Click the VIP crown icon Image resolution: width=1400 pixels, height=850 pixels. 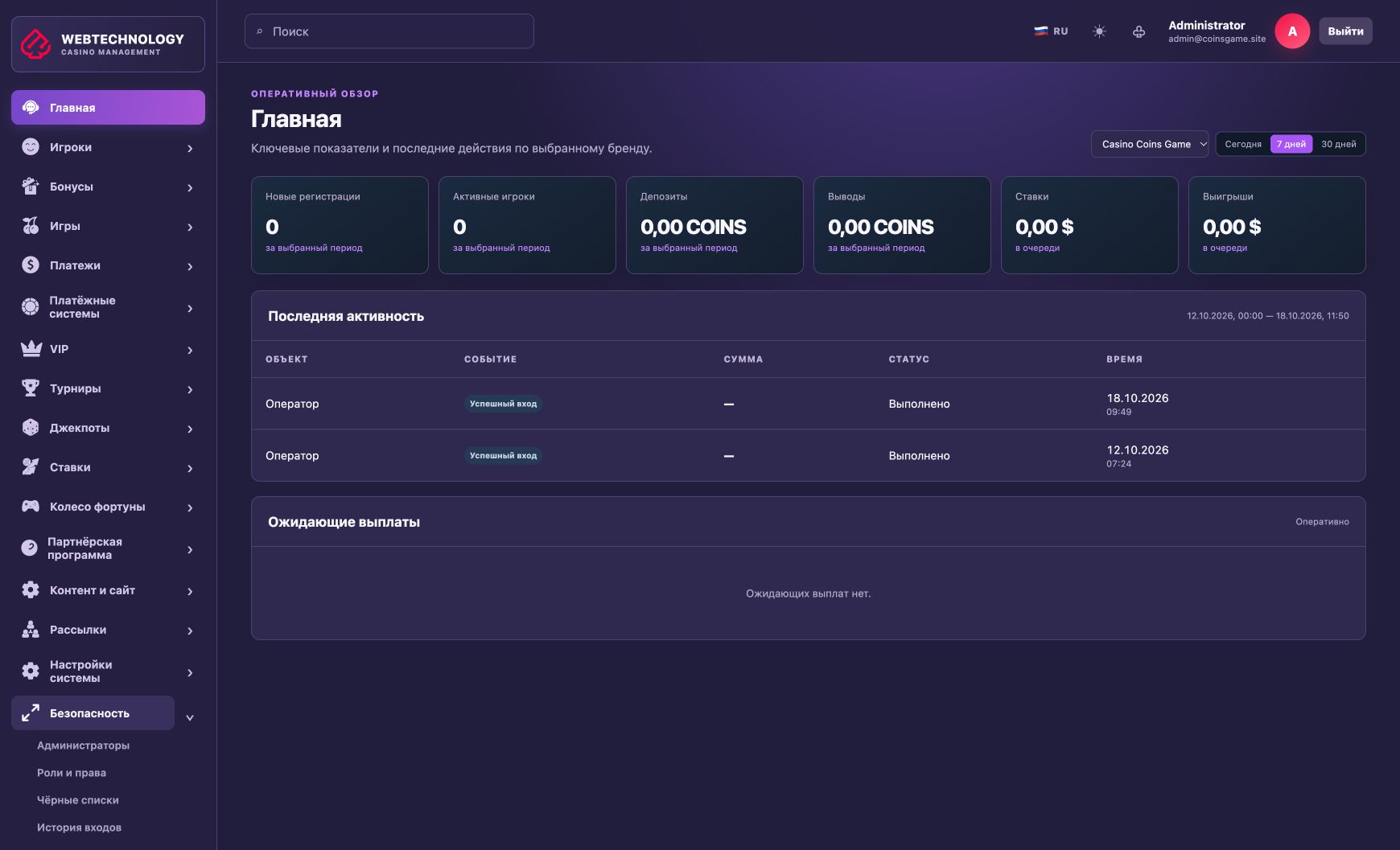coord(31,349)
